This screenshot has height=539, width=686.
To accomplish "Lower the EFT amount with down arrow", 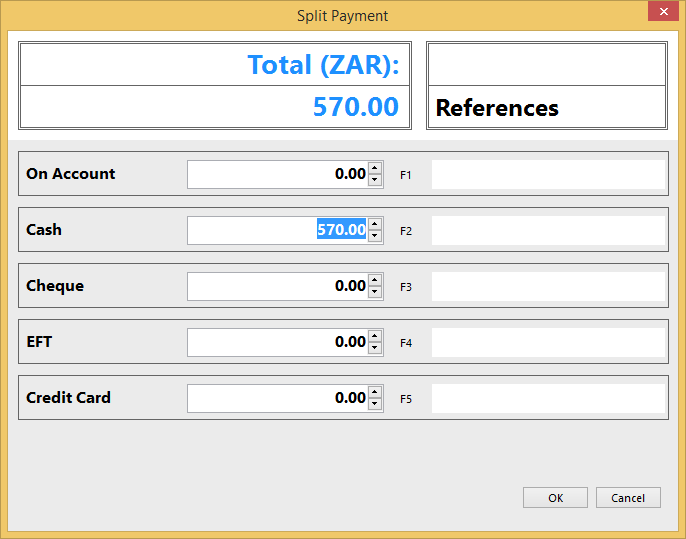I will (x=375, y=348).
